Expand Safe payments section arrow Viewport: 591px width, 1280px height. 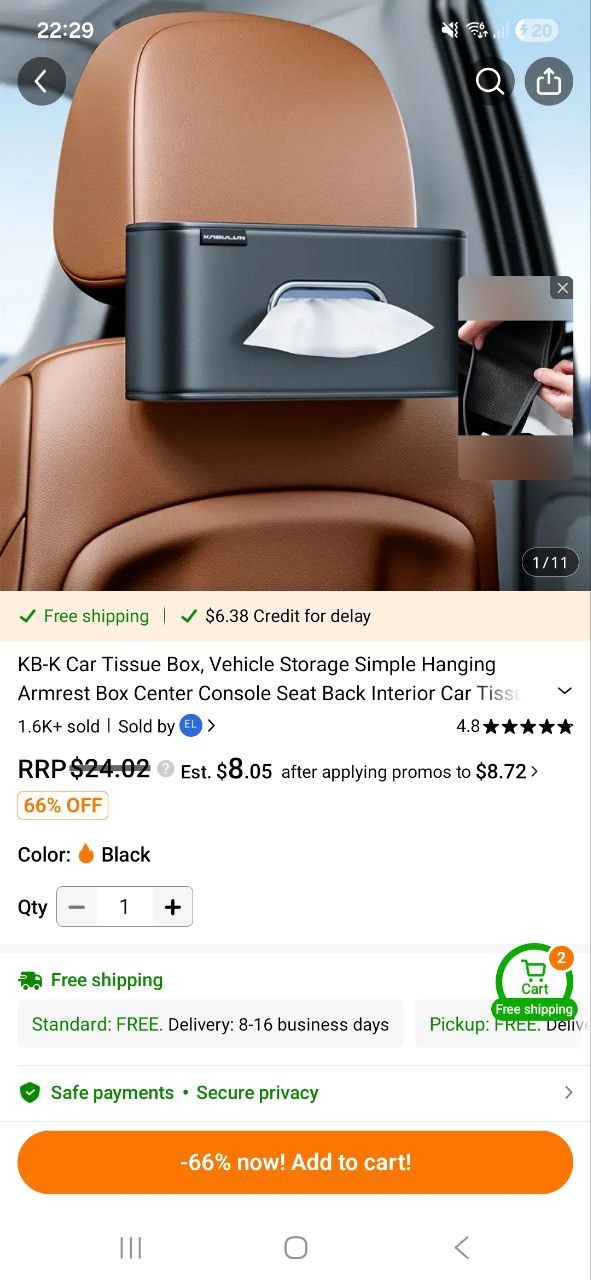[569, 1093]
